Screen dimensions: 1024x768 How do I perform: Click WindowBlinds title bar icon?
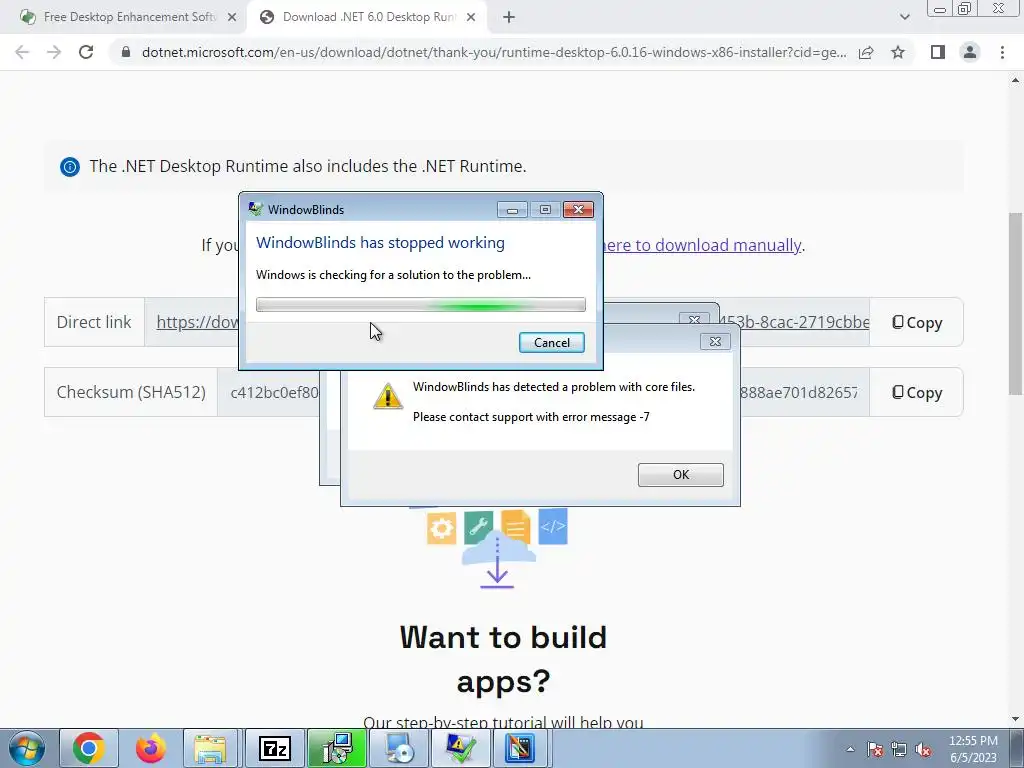coord(255,209)
